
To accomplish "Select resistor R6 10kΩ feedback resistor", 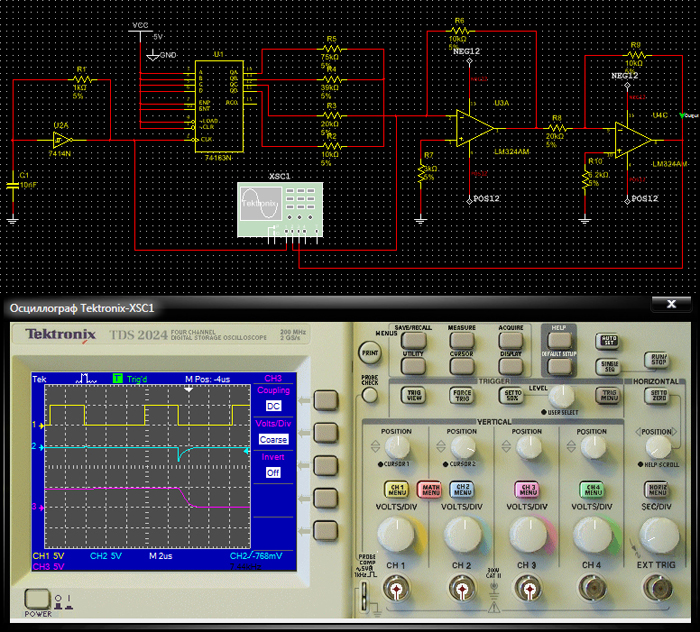I will tap(460, 31).
